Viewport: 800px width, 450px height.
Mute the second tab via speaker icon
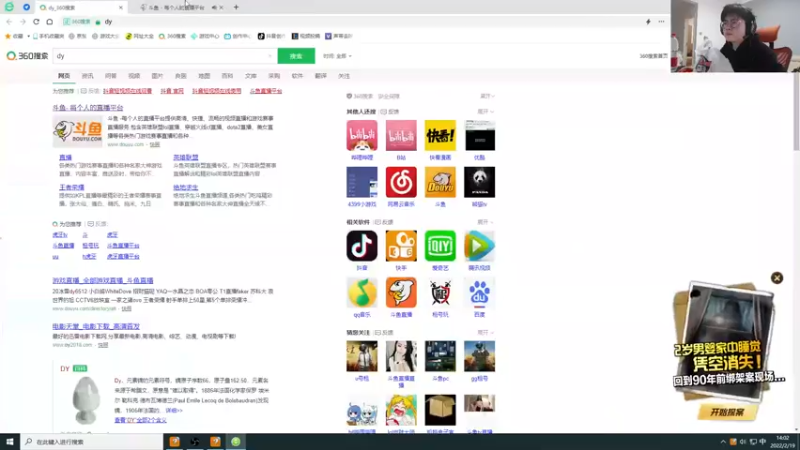[x=214, y=8]
